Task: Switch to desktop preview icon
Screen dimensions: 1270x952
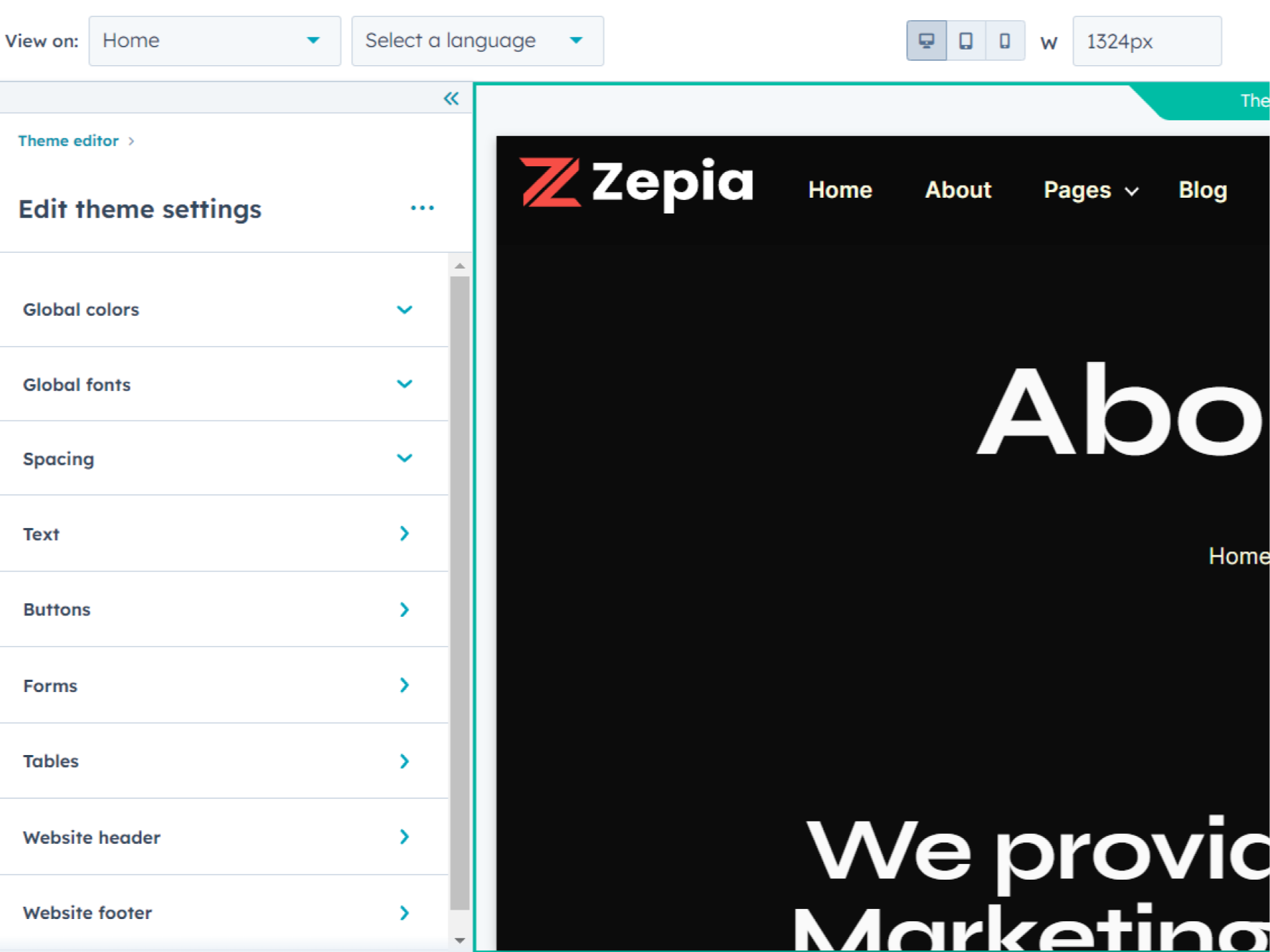Action: click(926, 41)
